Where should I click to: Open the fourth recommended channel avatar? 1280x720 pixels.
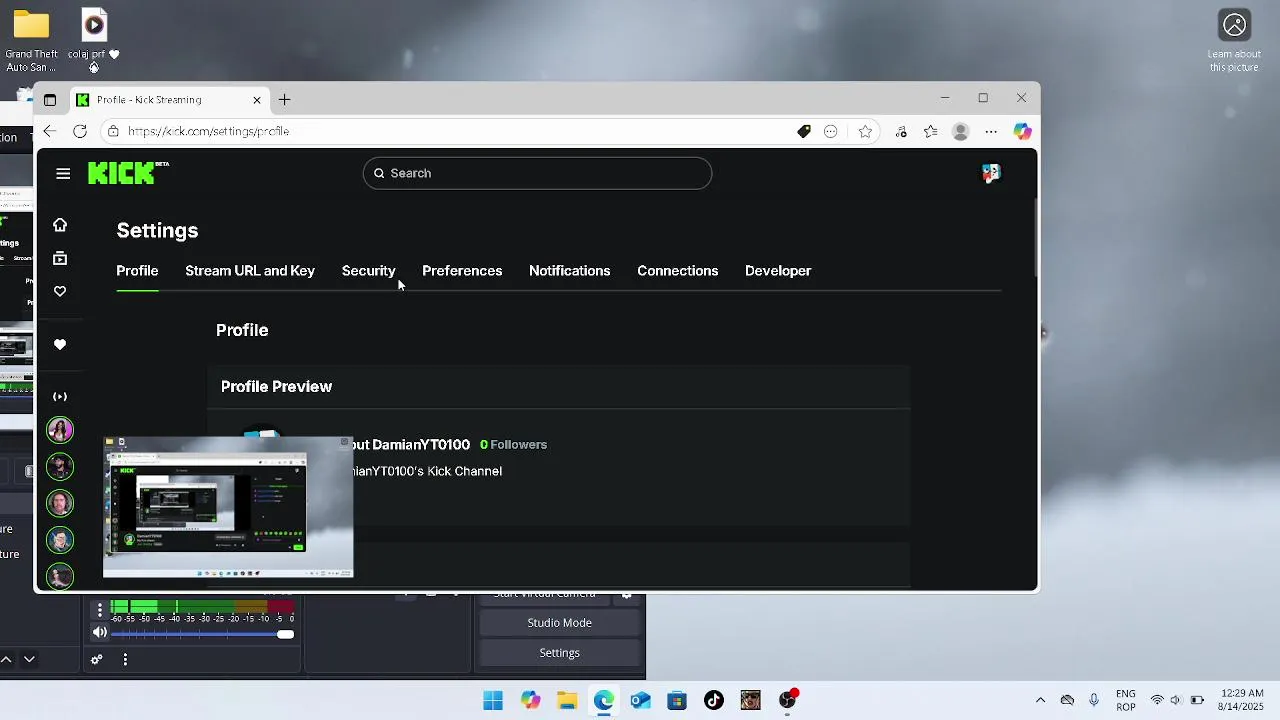click(60, 540)
